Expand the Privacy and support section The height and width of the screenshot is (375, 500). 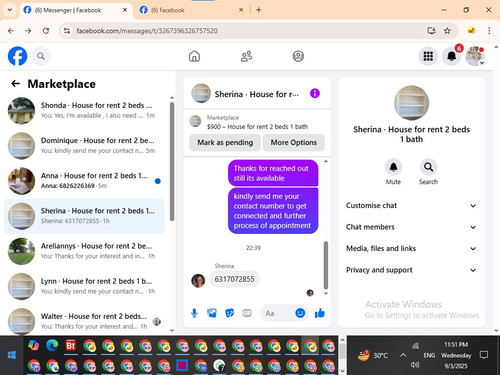[x=411, y=270]
